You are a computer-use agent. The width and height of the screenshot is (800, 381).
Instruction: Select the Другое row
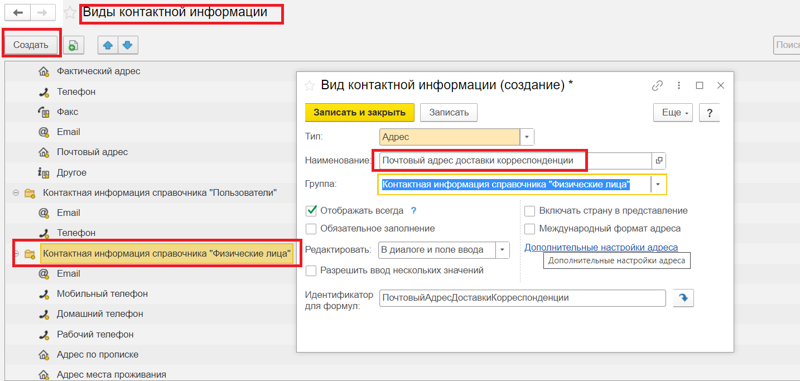coord(71,172)
